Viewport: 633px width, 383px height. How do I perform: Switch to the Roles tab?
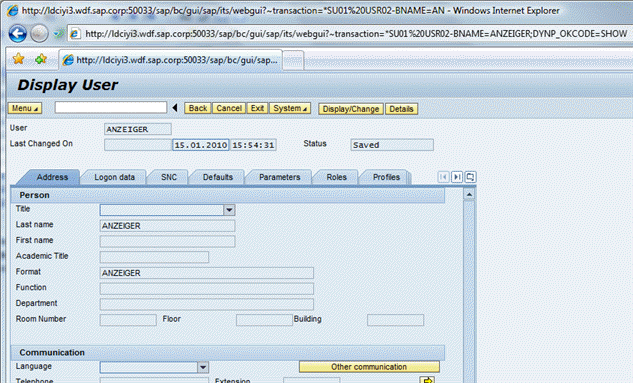pyautogui.click(x=336, y=177)
